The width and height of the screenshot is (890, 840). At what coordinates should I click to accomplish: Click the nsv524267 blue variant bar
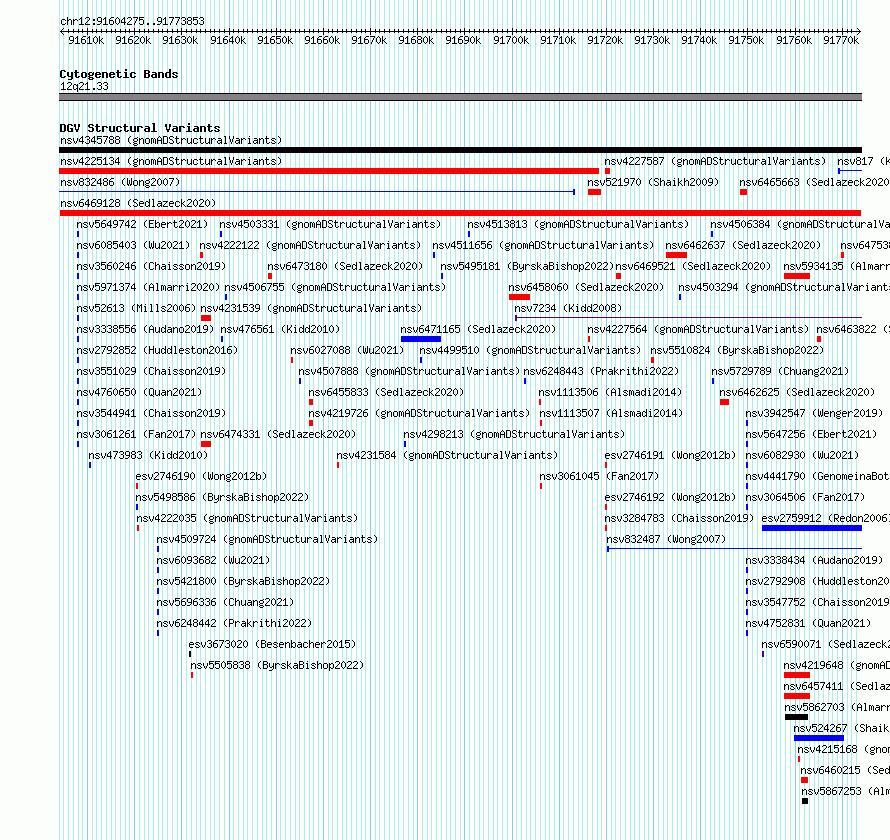[818, 738]
